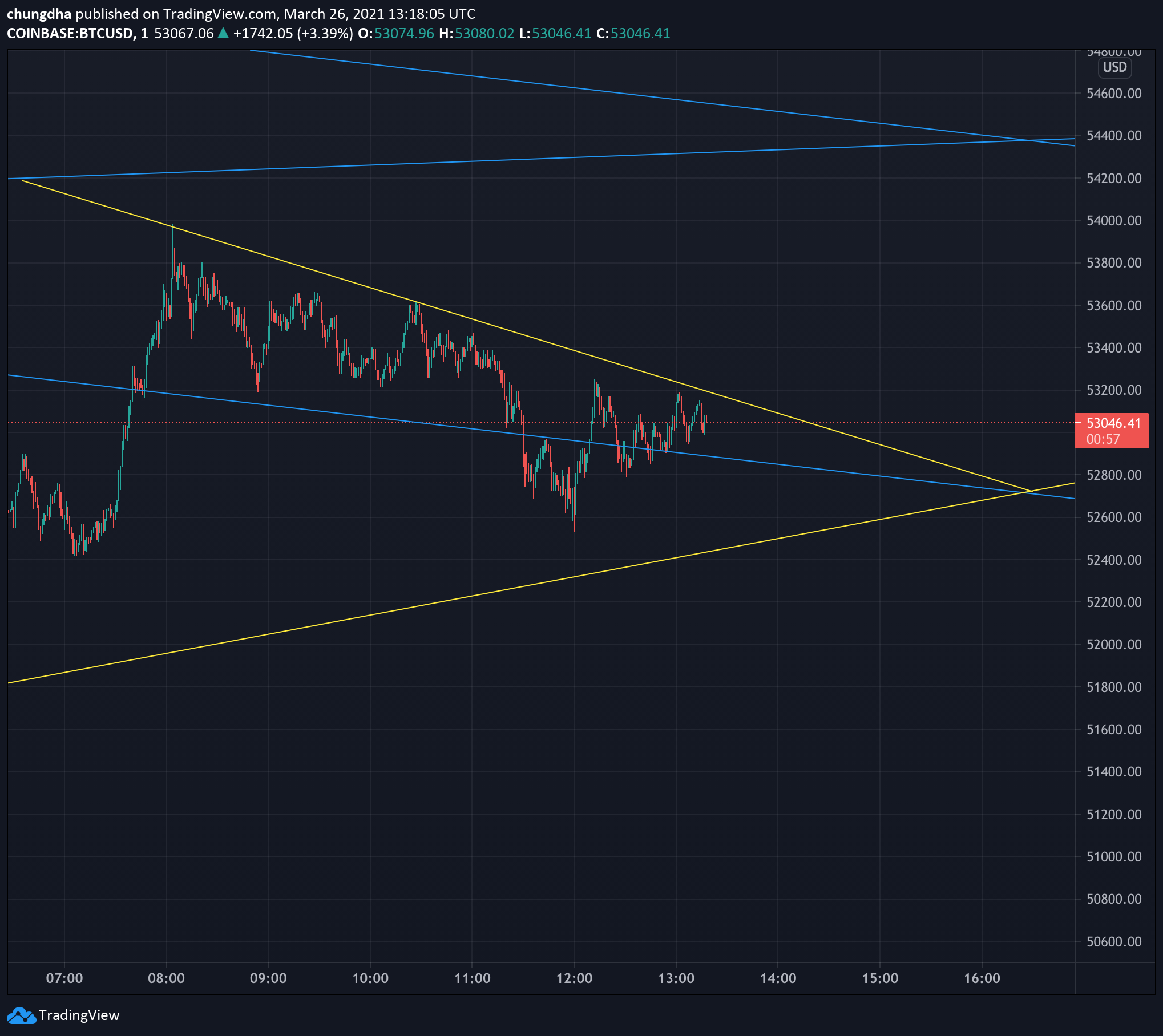Click the 53800.00 price axis label

tap(1114, 263)
